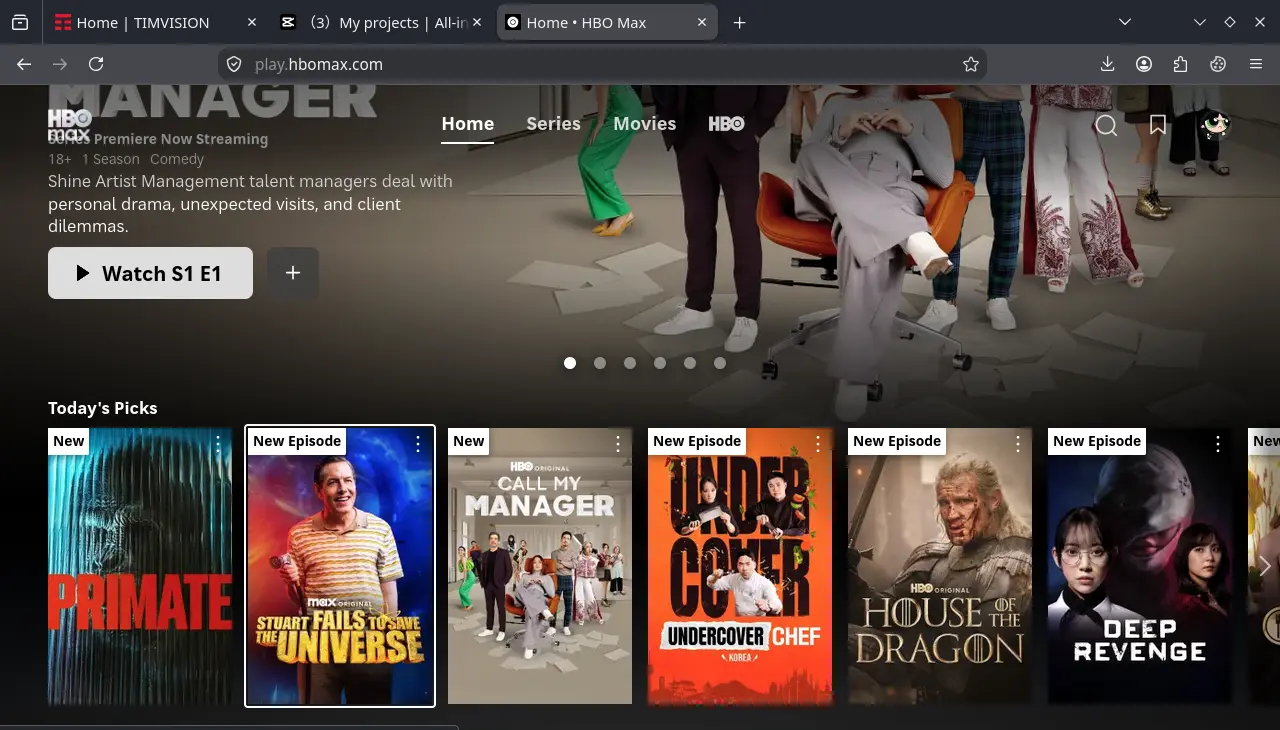
Task: Jump to the sixth hero carousel slide
Action: click(720, 363)
